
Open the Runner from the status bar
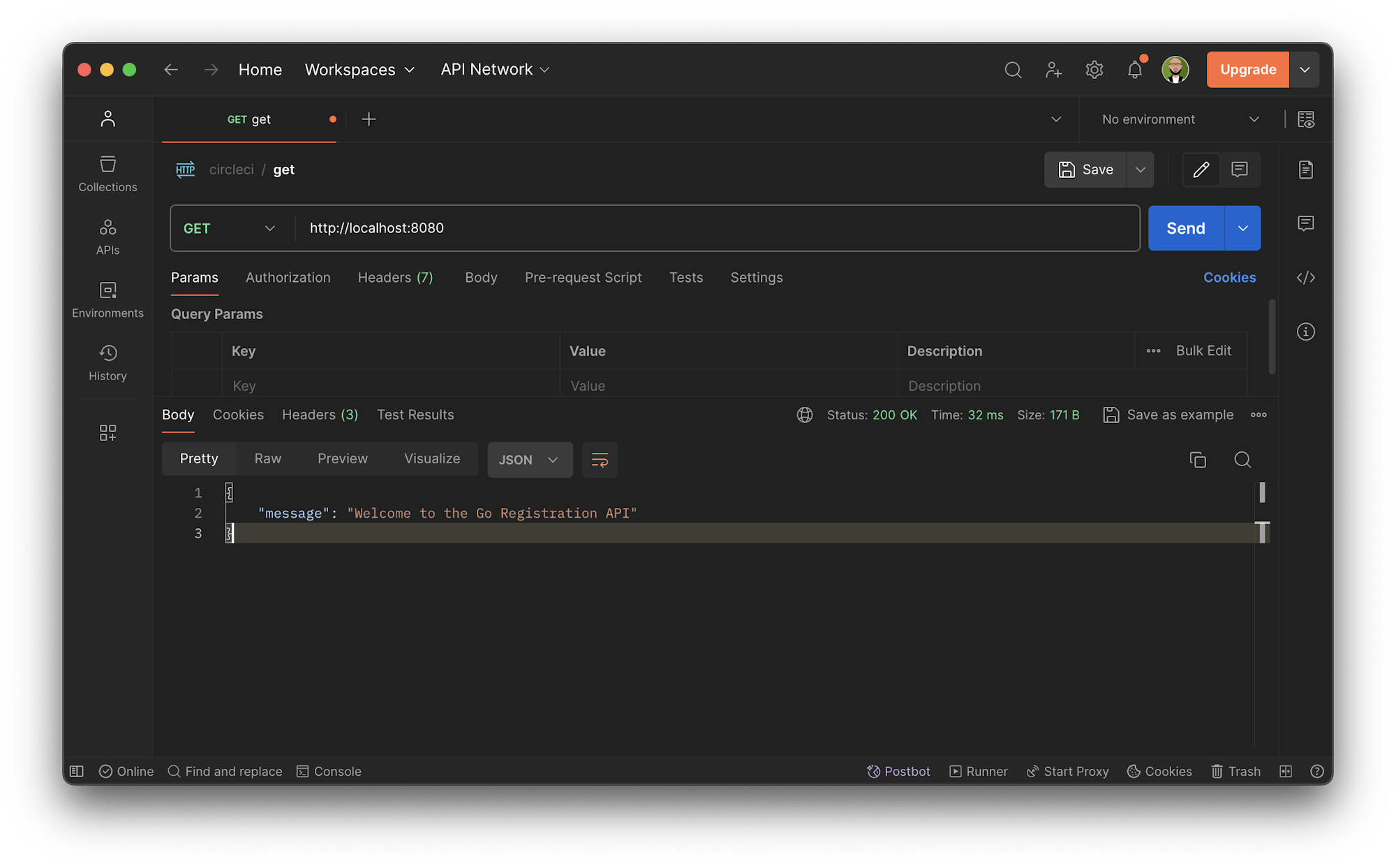point(979,771)
